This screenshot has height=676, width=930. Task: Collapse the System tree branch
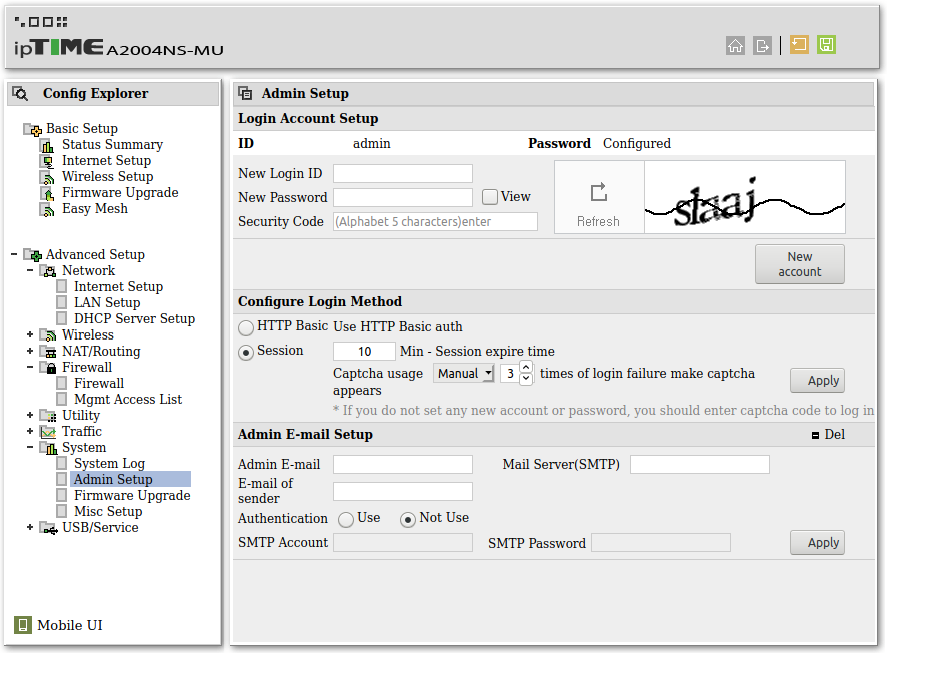pyautogui.click(x=29, y=447)
